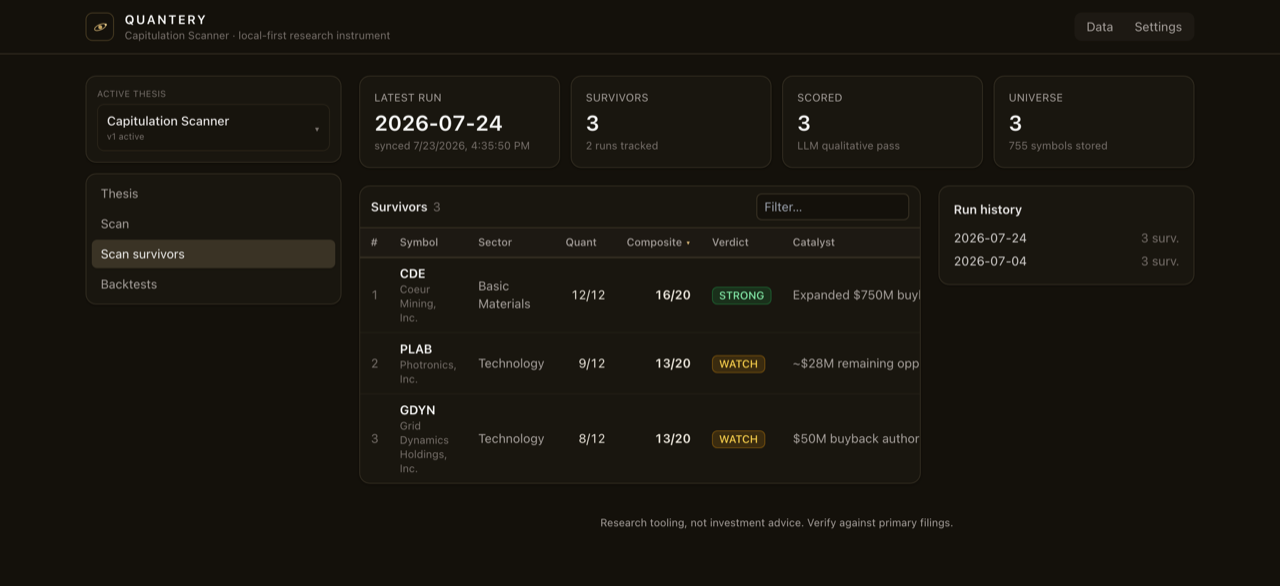Click the Survivors table heading

click(x=399, y=207)
